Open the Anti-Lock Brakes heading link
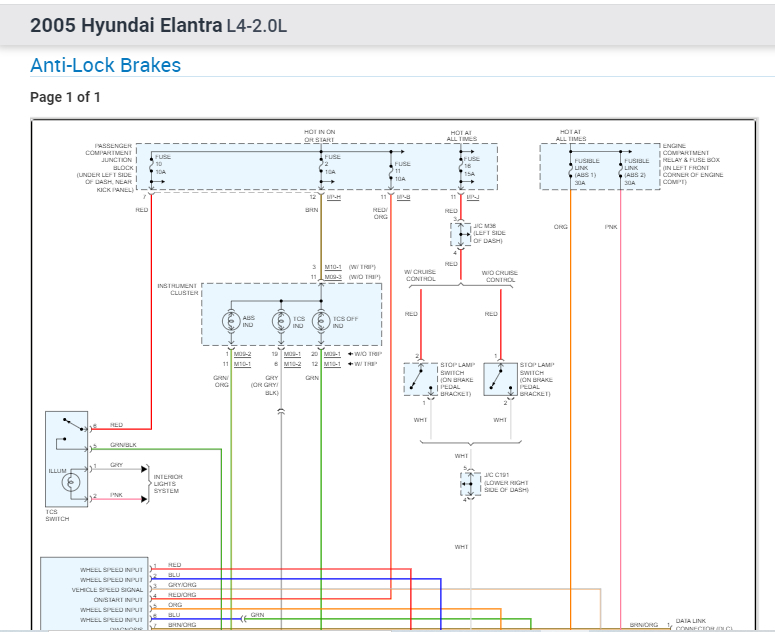The image size is (775, 632). click(105, 65)
